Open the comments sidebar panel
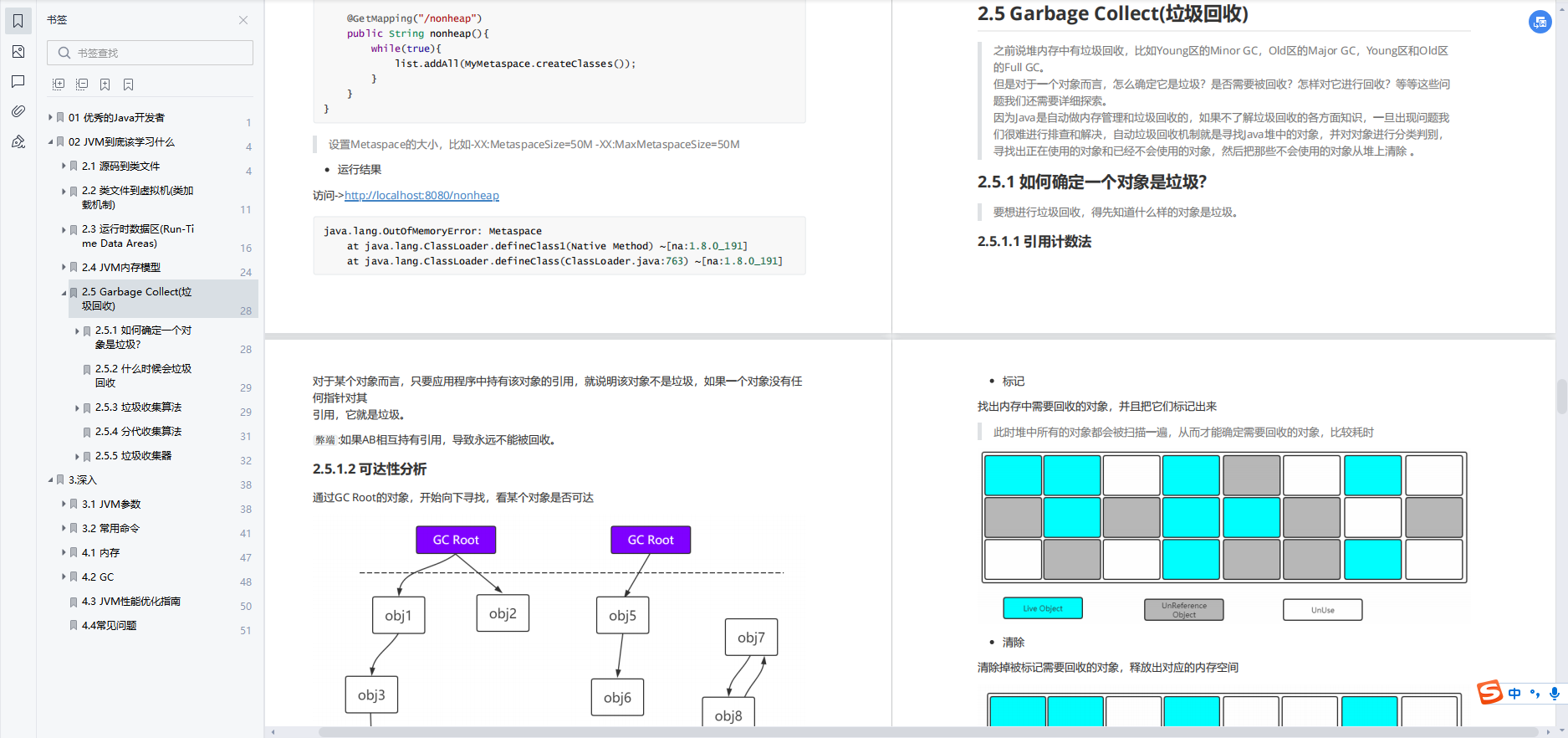This screenshot has width=1568, height=738. click(18, 82)
